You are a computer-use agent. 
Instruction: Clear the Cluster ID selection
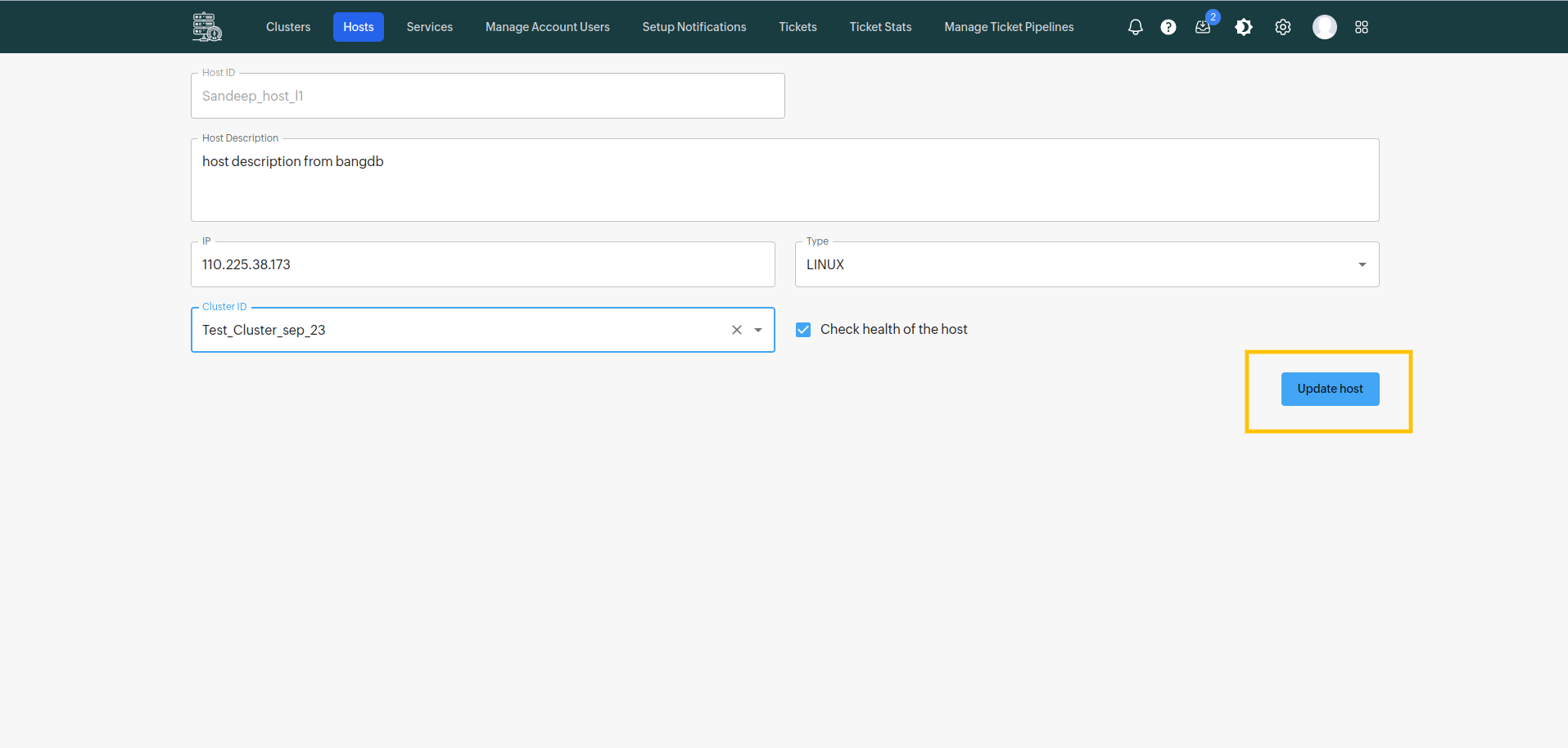pyautogui.click(x=737, y=330)
